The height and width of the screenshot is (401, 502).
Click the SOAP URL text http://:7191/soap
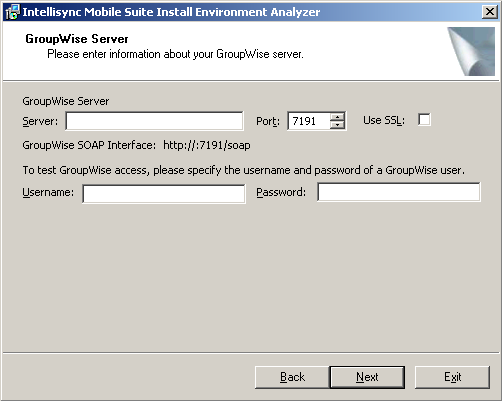[x=207, y=145]
